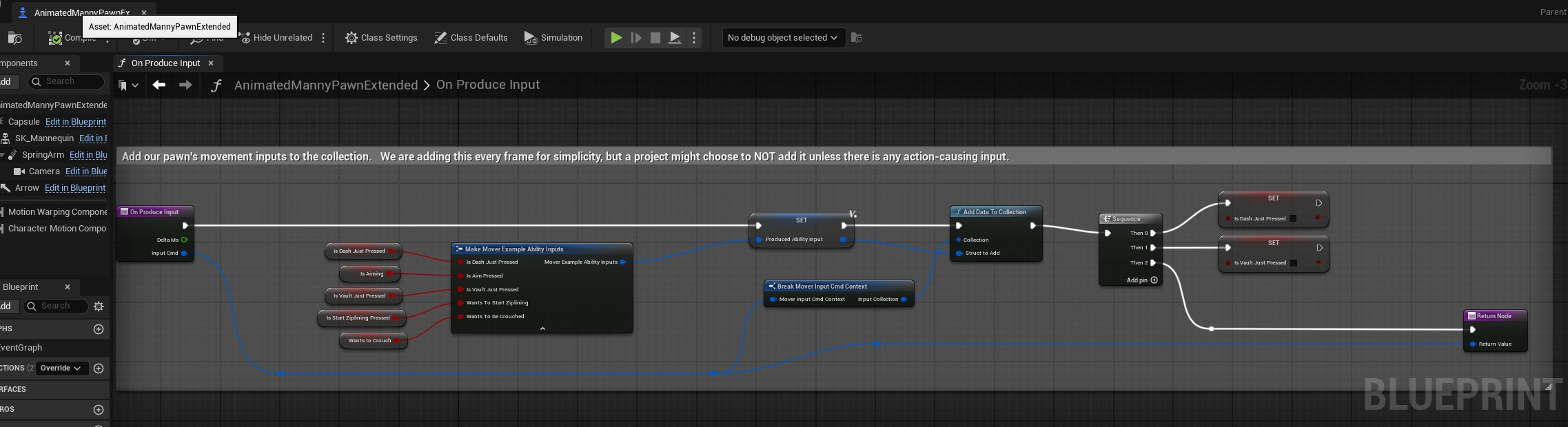
Task: Click the Return Node header
Action: [1496, 316]
